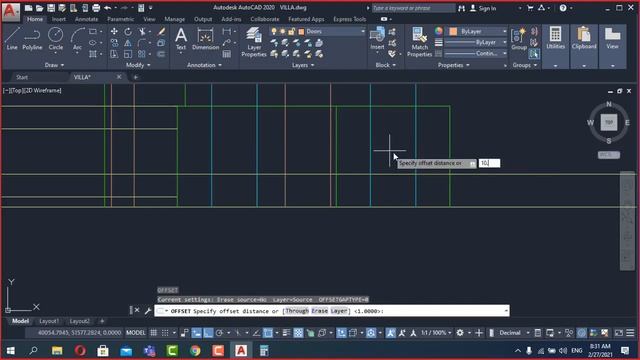640x360 pixels.
Task: Click the Dimension tool
Action: pyautogui.click(x=205, y=39)
